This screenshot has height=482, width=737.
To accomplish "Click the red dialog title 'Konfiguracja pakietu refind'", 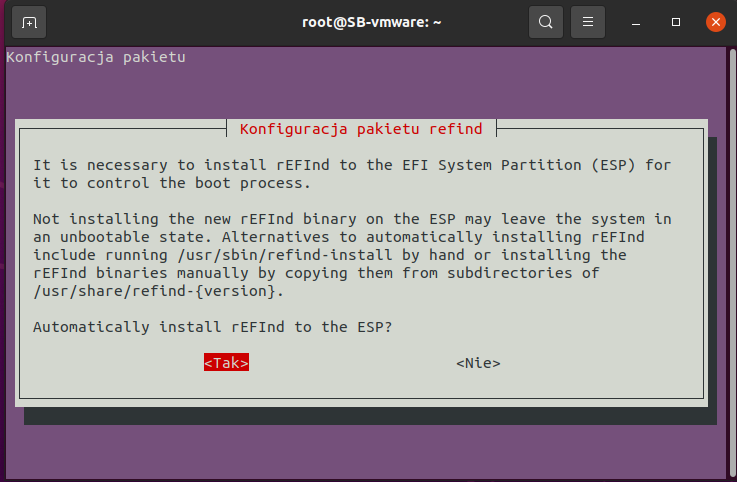I will (x=361, y=129).
